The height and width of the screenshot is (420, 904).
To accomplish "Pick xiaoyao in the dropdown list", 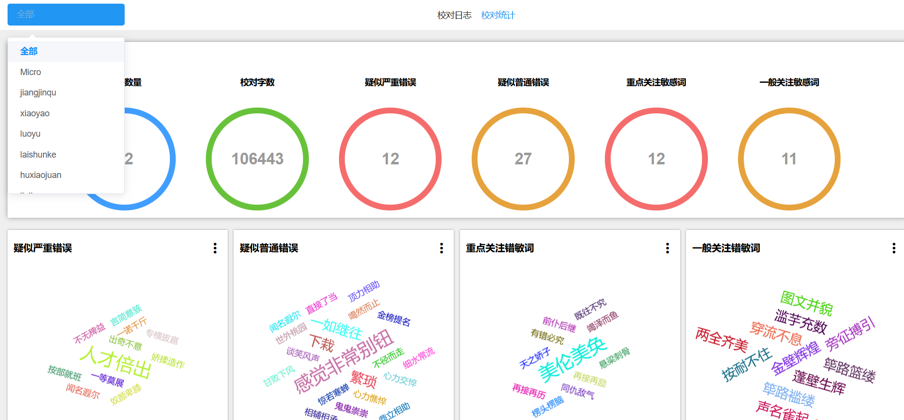I will pos(35,113).
